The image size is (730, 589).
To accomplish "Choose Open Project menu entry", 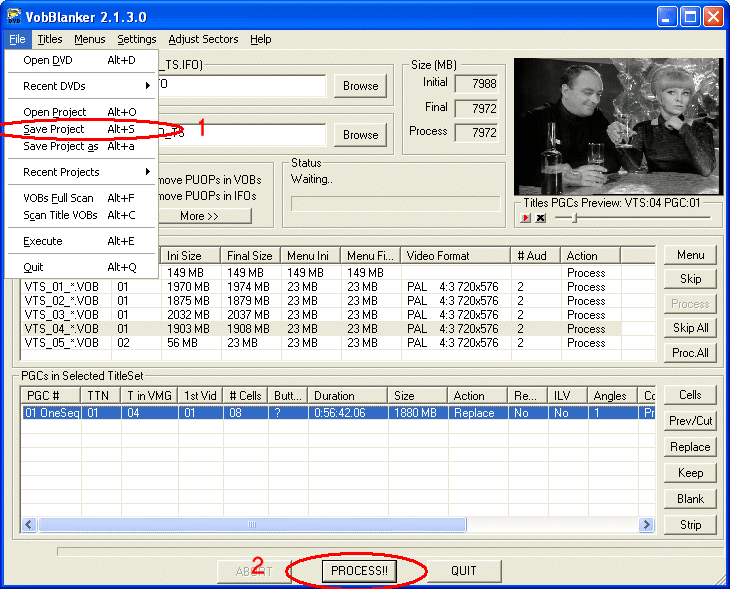I will pyautogui.click(x=81, y=112).
